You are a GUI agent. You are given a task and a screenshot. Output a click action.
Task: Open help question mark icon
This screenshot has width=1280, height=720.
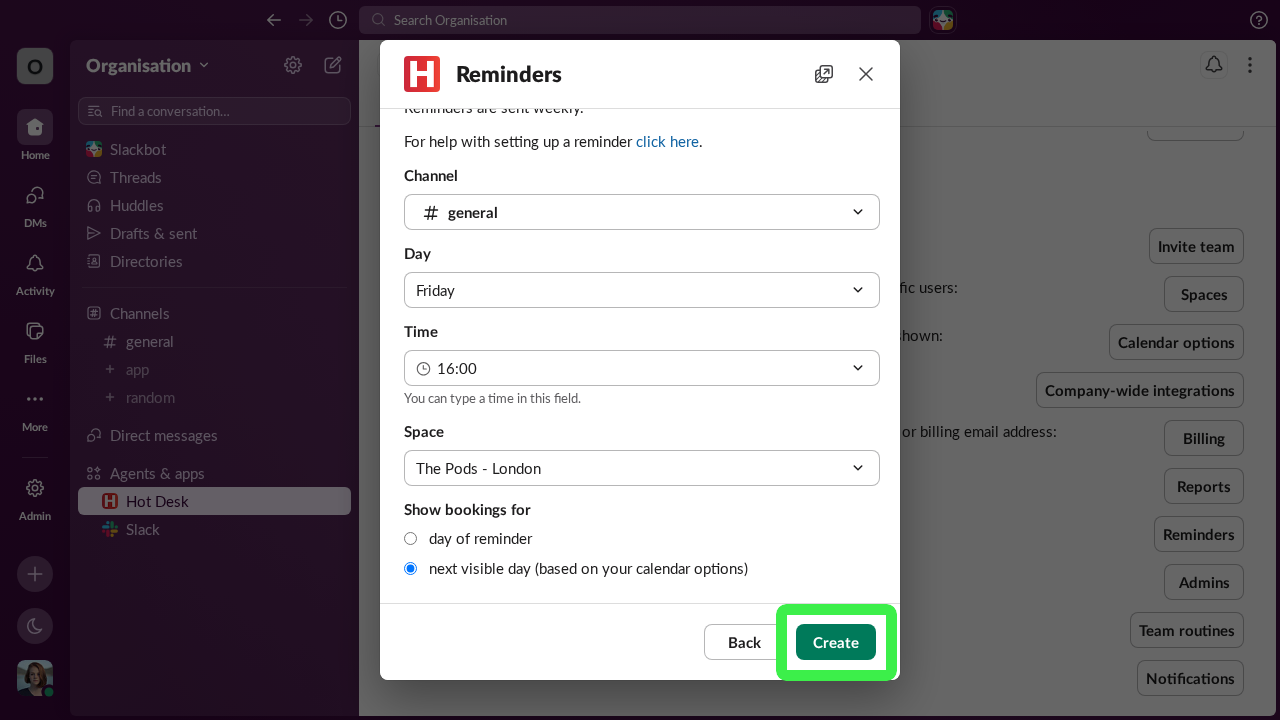click(x=1259, y=20)
